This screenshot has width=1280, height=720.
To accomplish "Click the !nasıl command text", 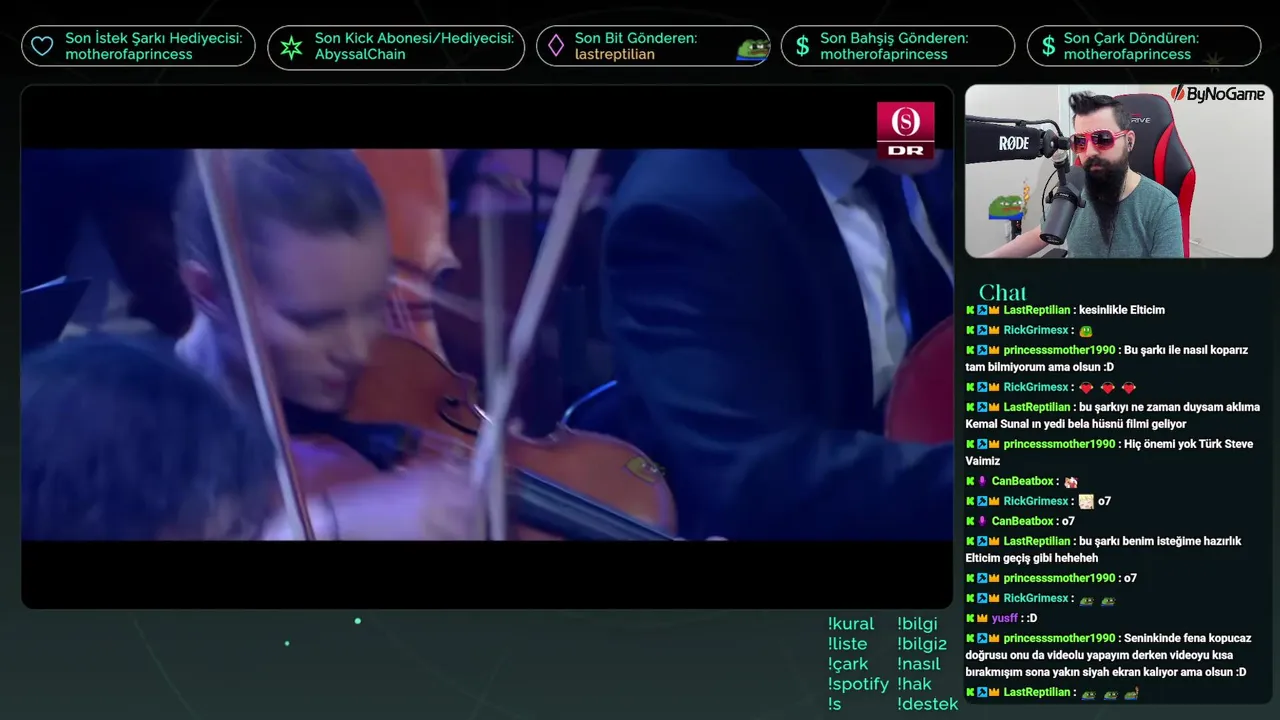I will coord(919,664).
